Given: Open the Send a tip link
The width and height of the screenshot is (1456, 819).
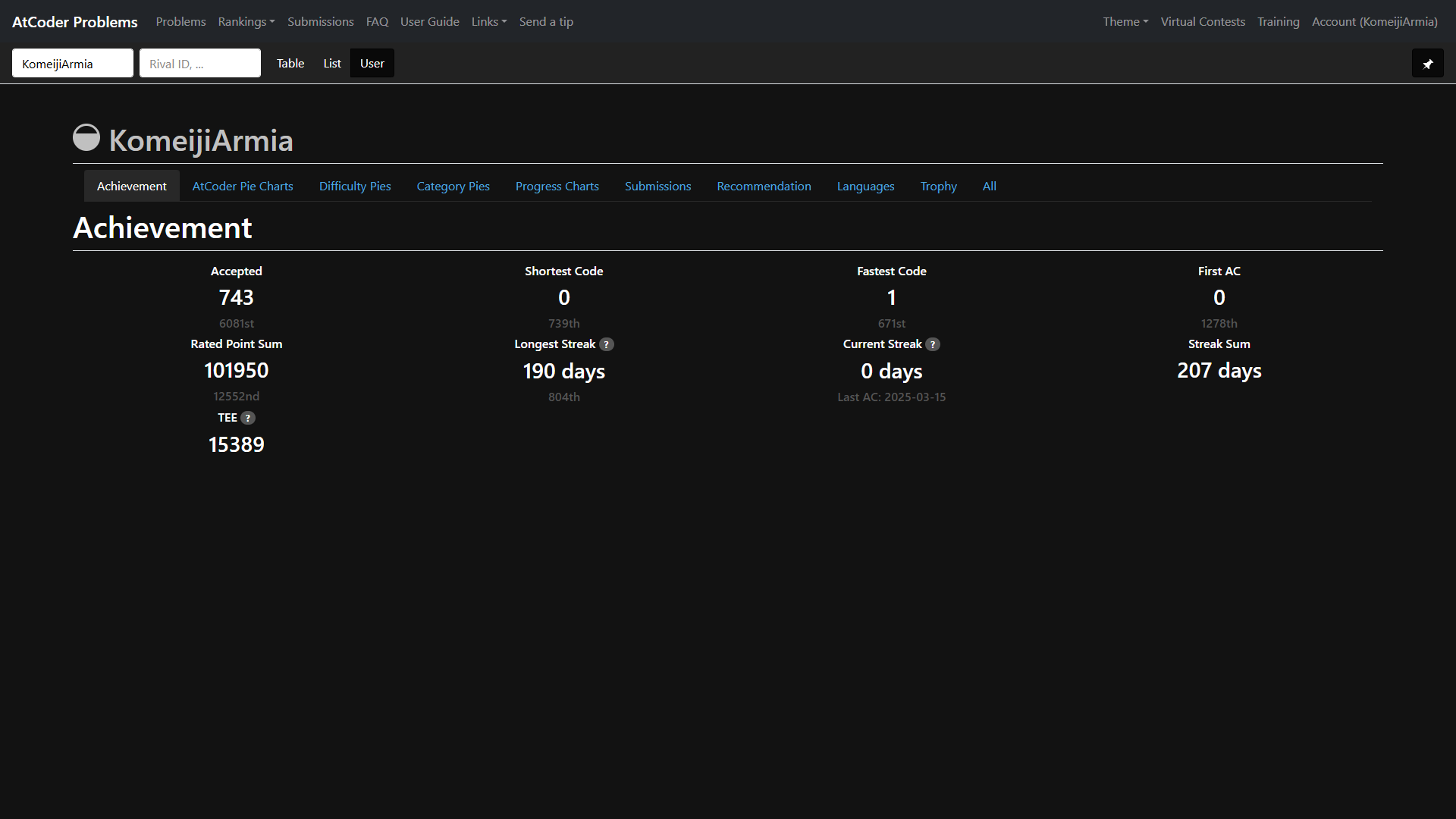Looking at the screenshot, I should click(x=546, y=22).
